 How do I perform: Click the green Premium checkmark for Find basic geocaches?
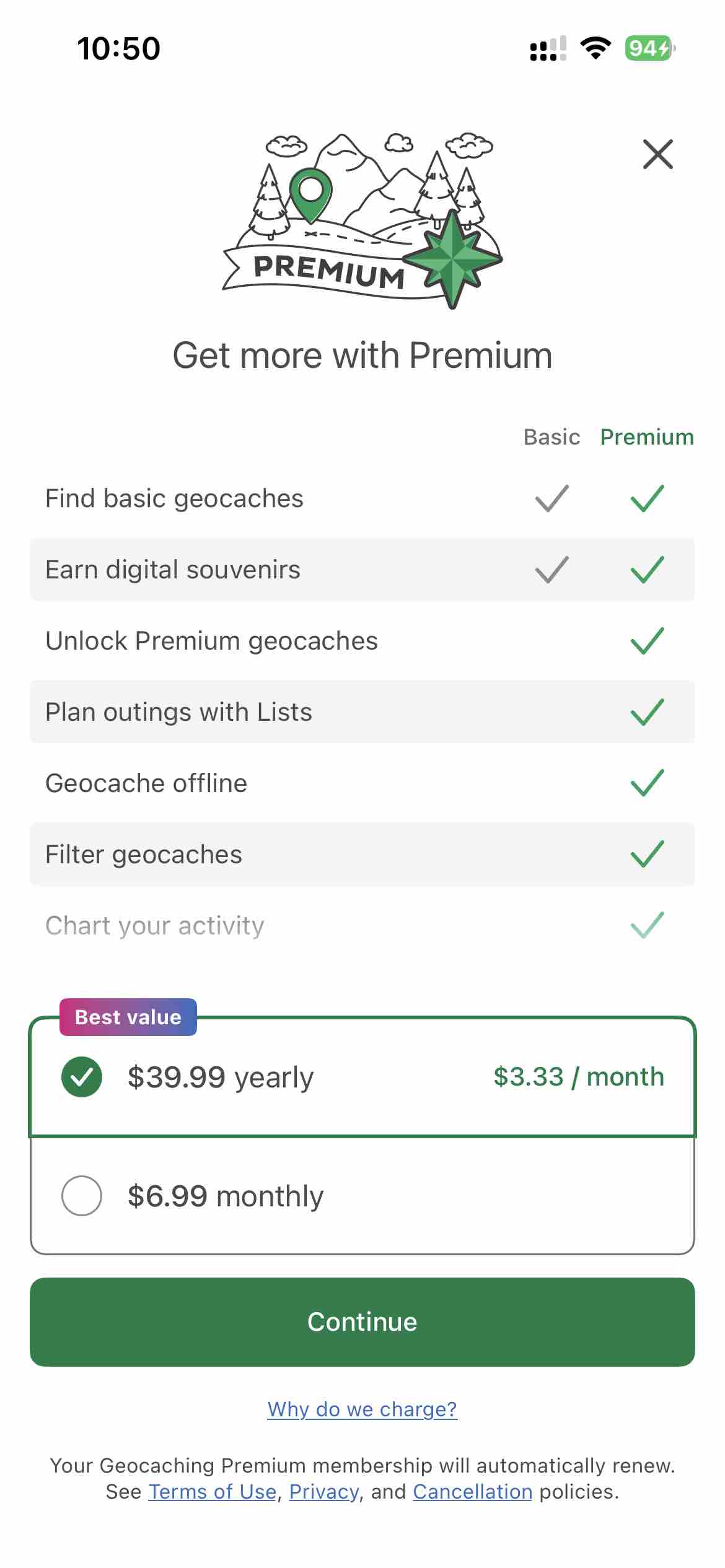(646, 499)
